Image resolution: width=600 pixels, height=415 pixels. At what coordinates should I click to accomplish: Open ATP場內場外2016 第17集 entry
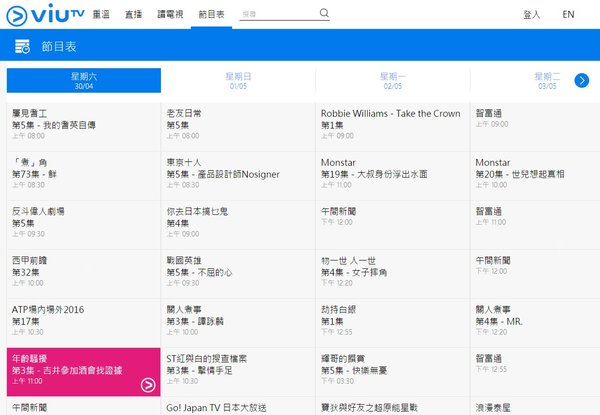point(84,323)
